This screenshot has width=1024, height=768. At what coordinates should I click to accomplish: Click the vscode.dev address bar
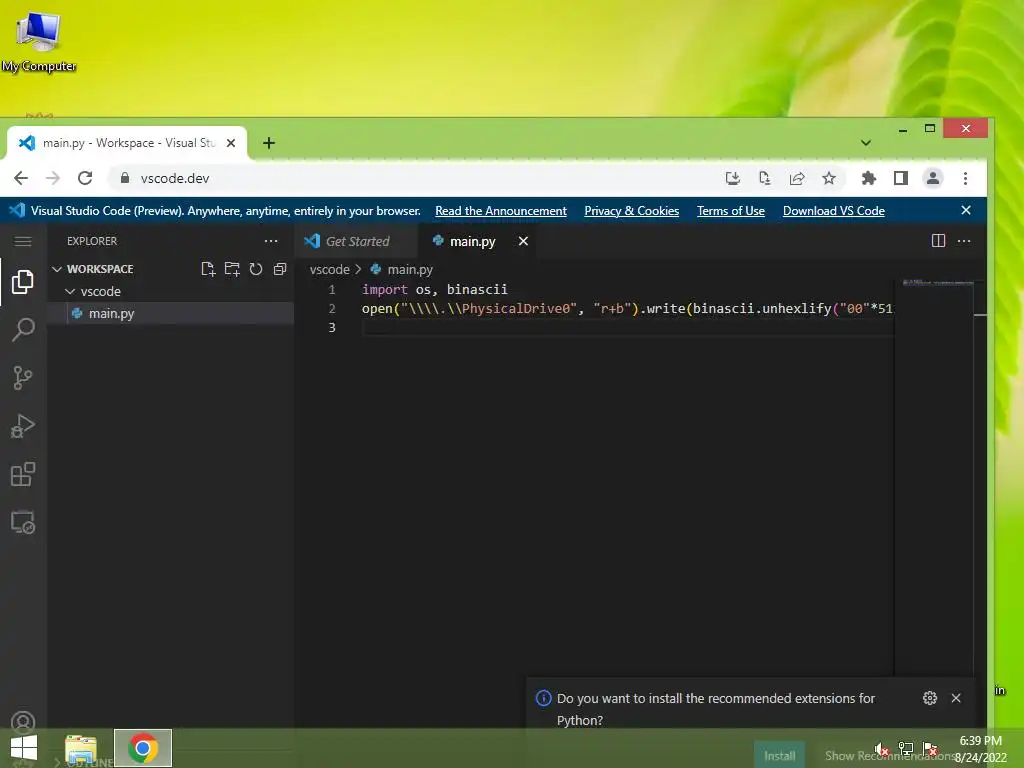[418, 178]
